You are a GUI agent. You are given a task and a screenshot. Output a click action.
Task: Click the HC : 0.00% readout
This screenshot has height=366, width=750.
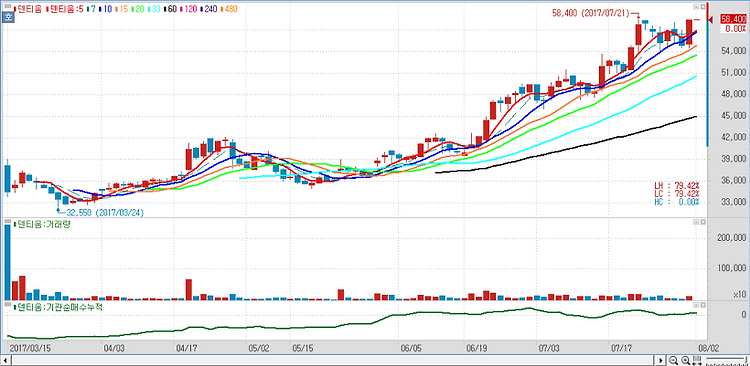[676, 202]
